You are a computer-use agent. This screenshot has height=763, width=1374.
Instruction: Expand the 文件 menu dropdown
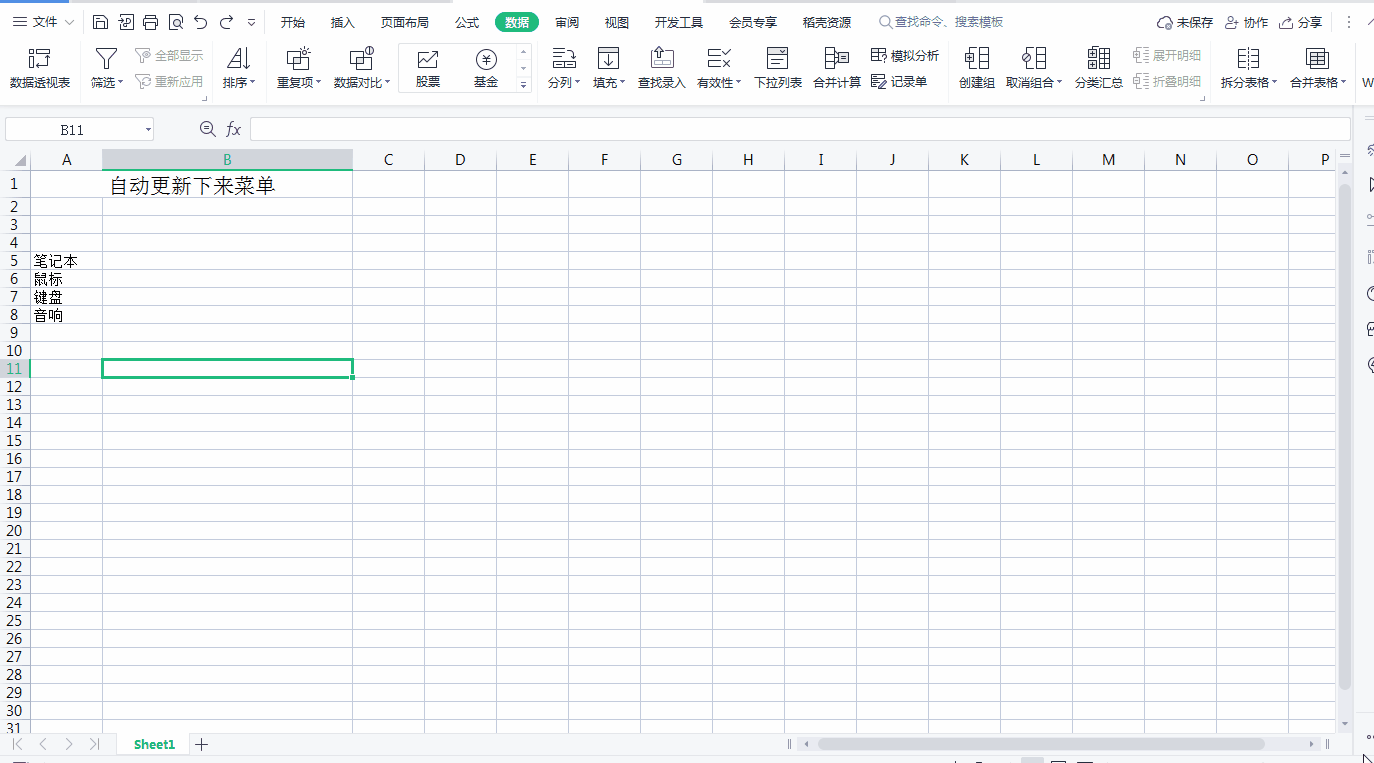(x=69, y=22)
